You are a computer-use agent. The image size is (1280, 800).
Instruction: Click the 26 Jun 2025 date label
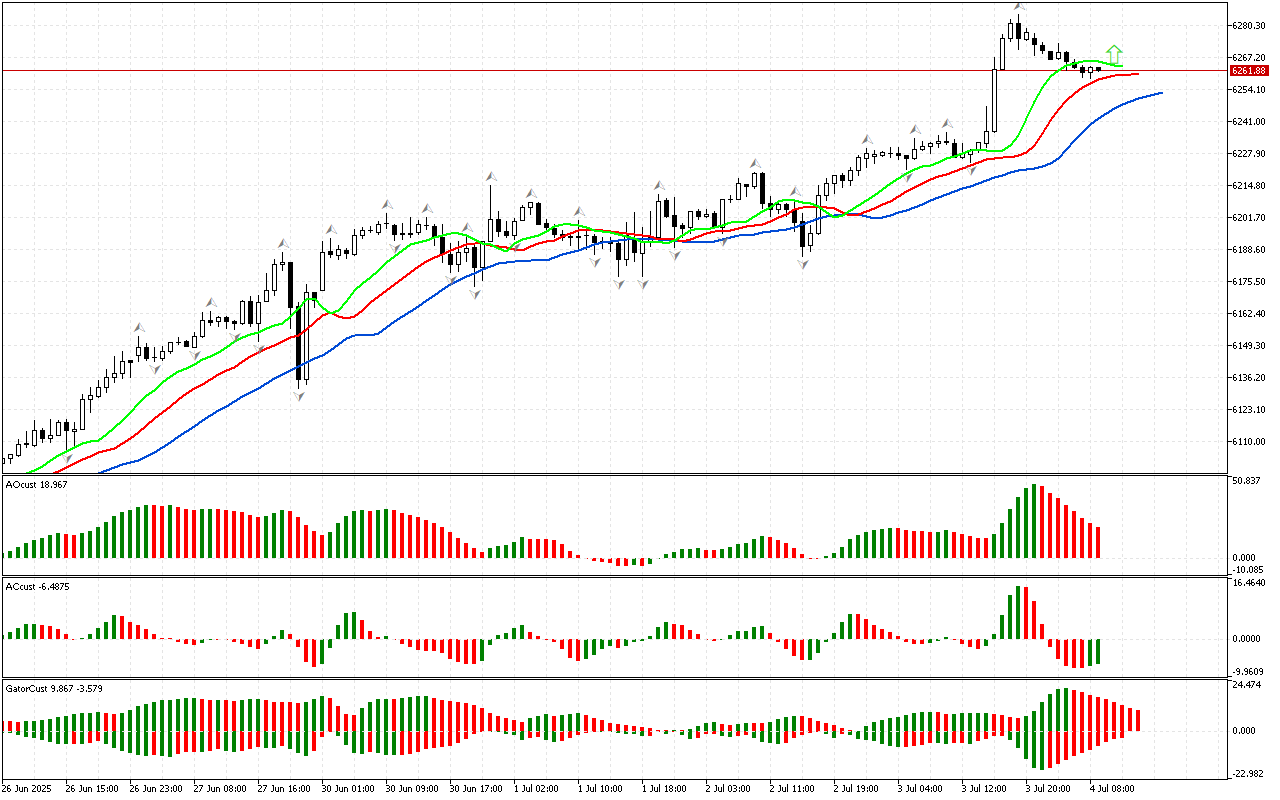pos(28,788)
